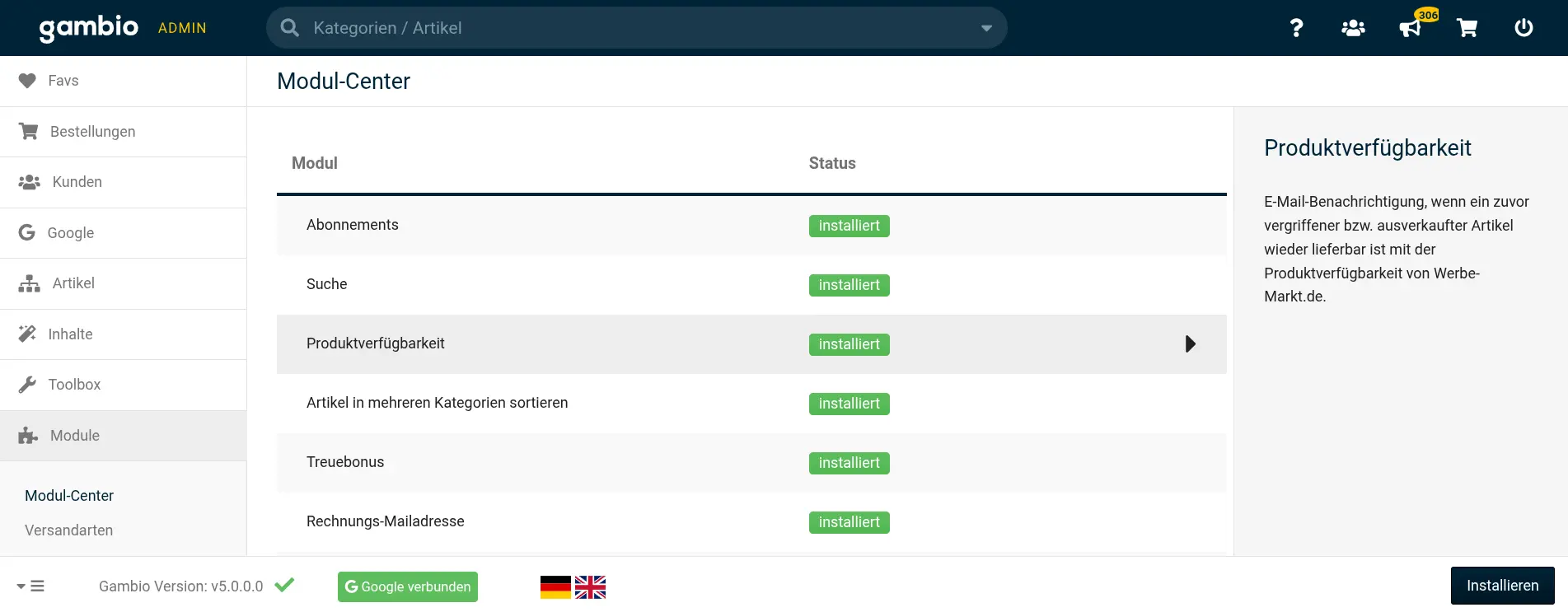Open the Artikel sidebar menu
Screen dimensions: 1568x612
73,283
